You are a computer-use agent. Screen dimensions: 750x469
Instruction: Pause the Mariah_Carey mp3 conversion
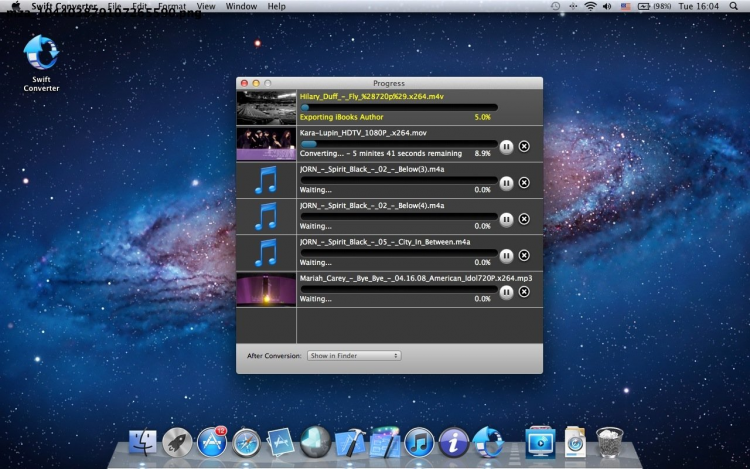click(x=506, y=291)
